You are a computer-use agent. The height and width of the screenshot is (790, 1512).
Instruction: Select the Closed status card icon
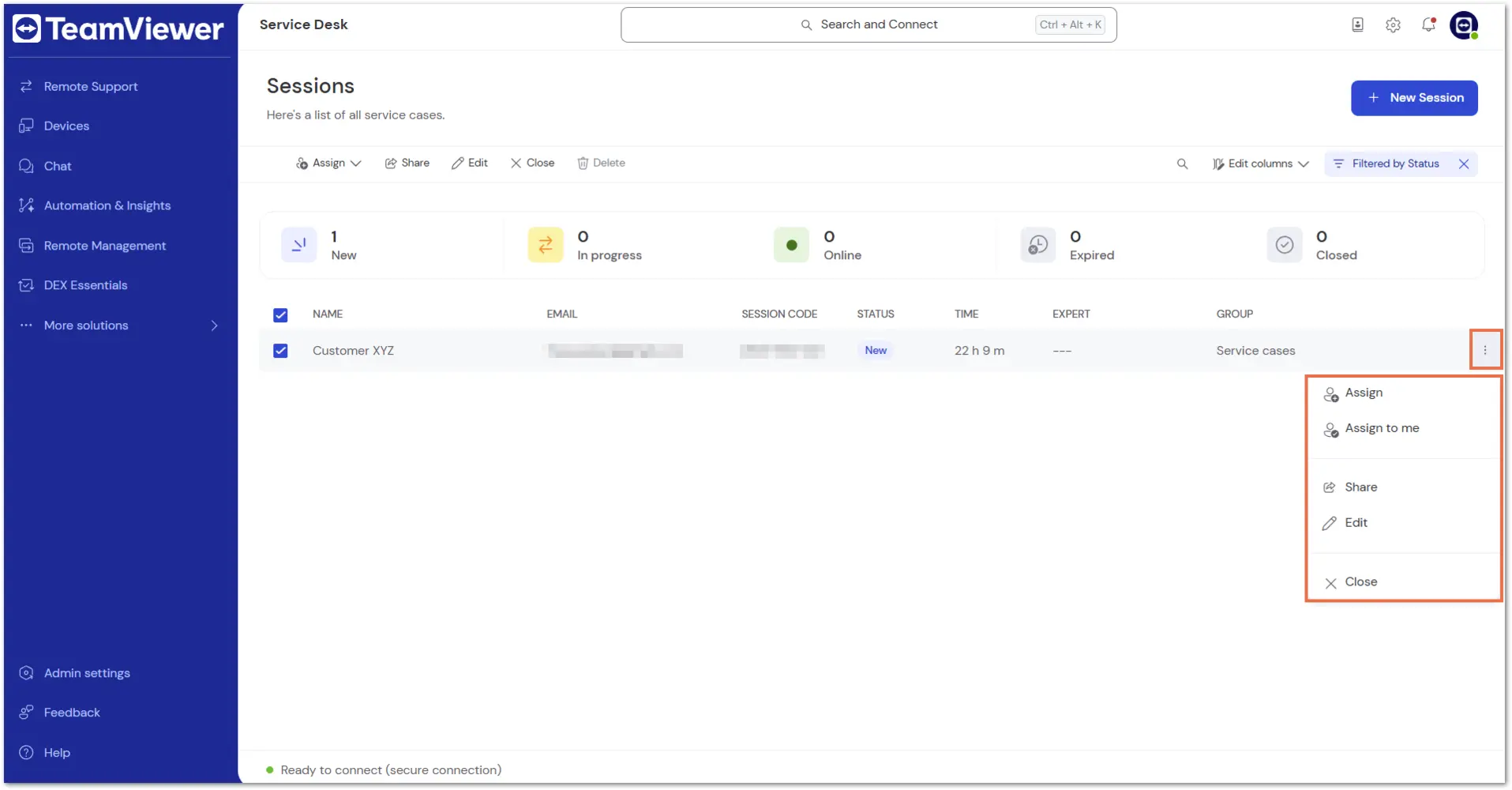[x=1284, y=245]
